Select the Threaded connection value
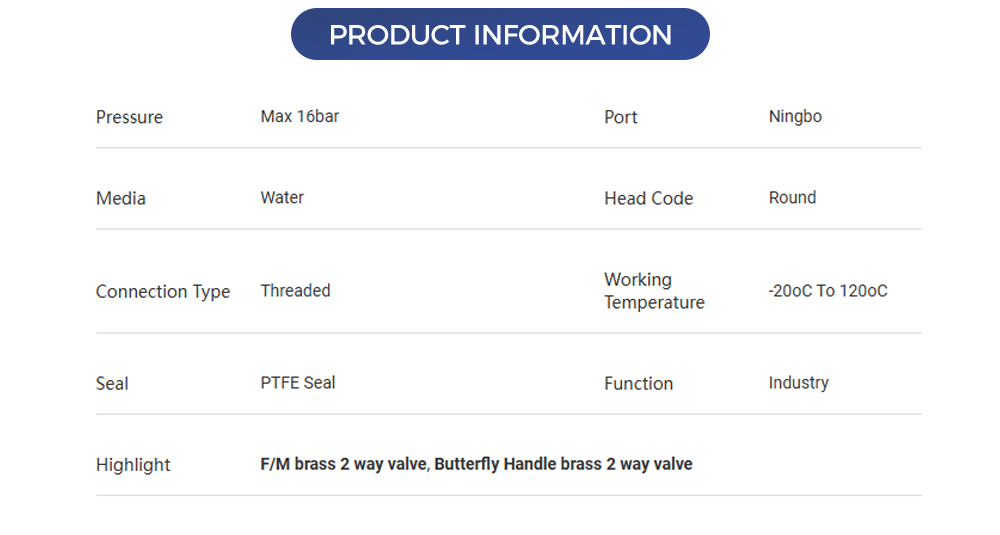 [295, 290]
